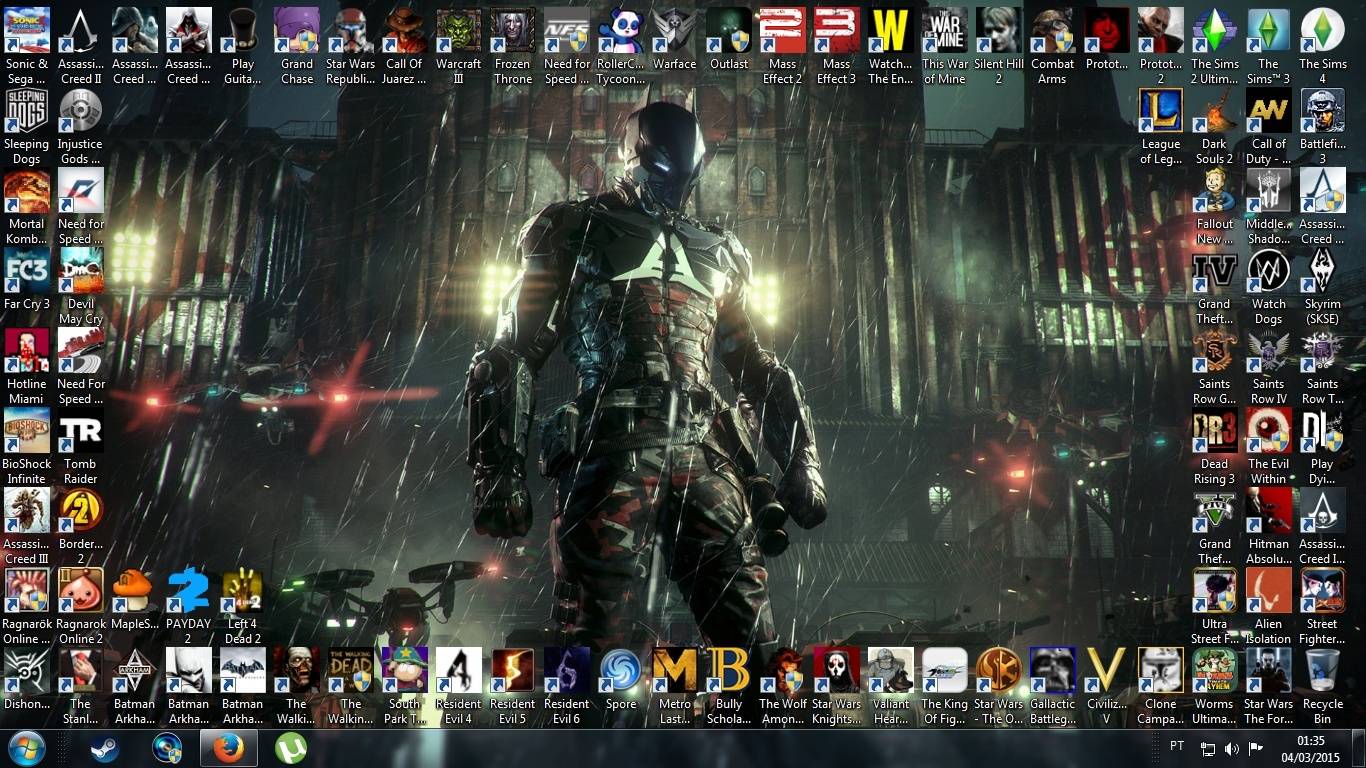
Task: Open the Worms Ultimate Mayhem icon
Action: [1215, 670]
